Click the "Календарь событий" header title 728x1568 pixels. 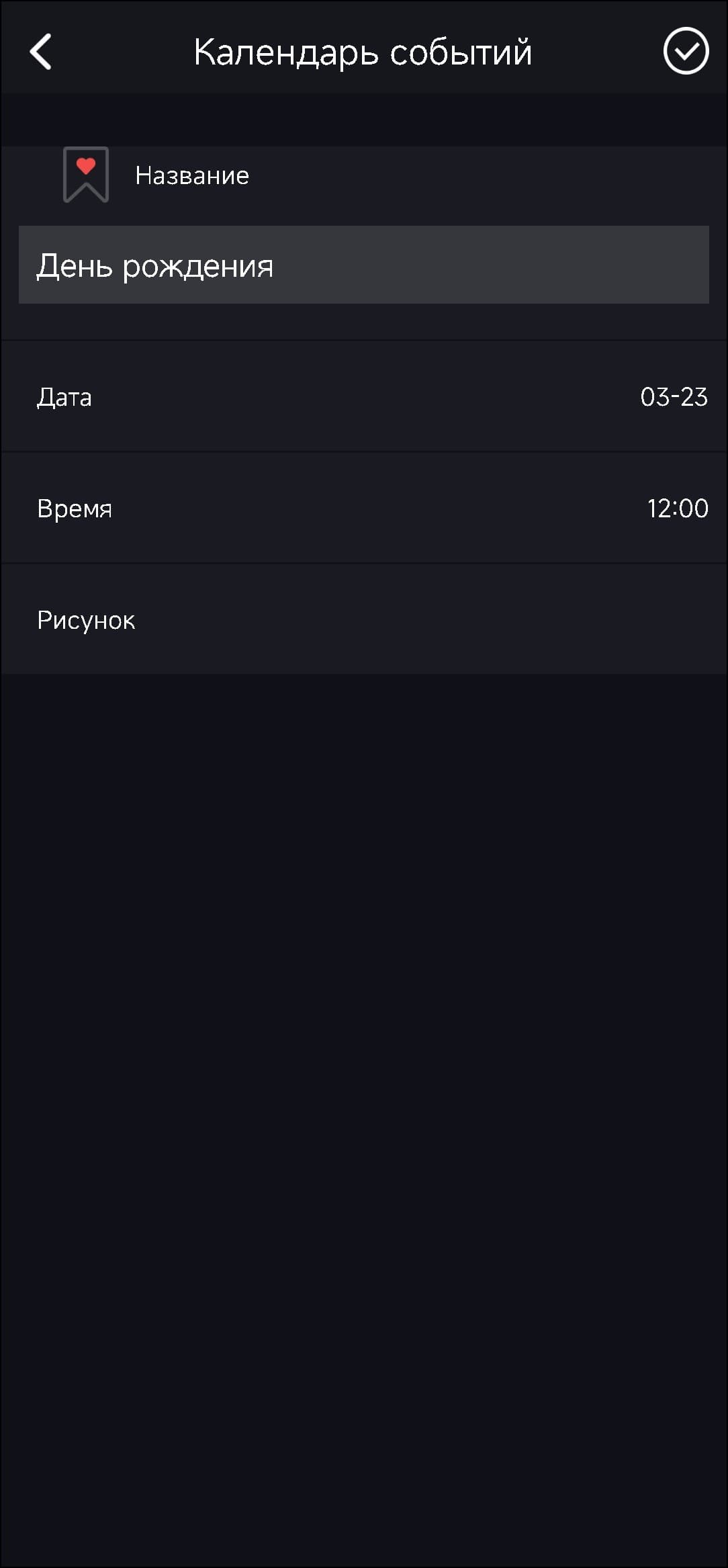[363, 52]
